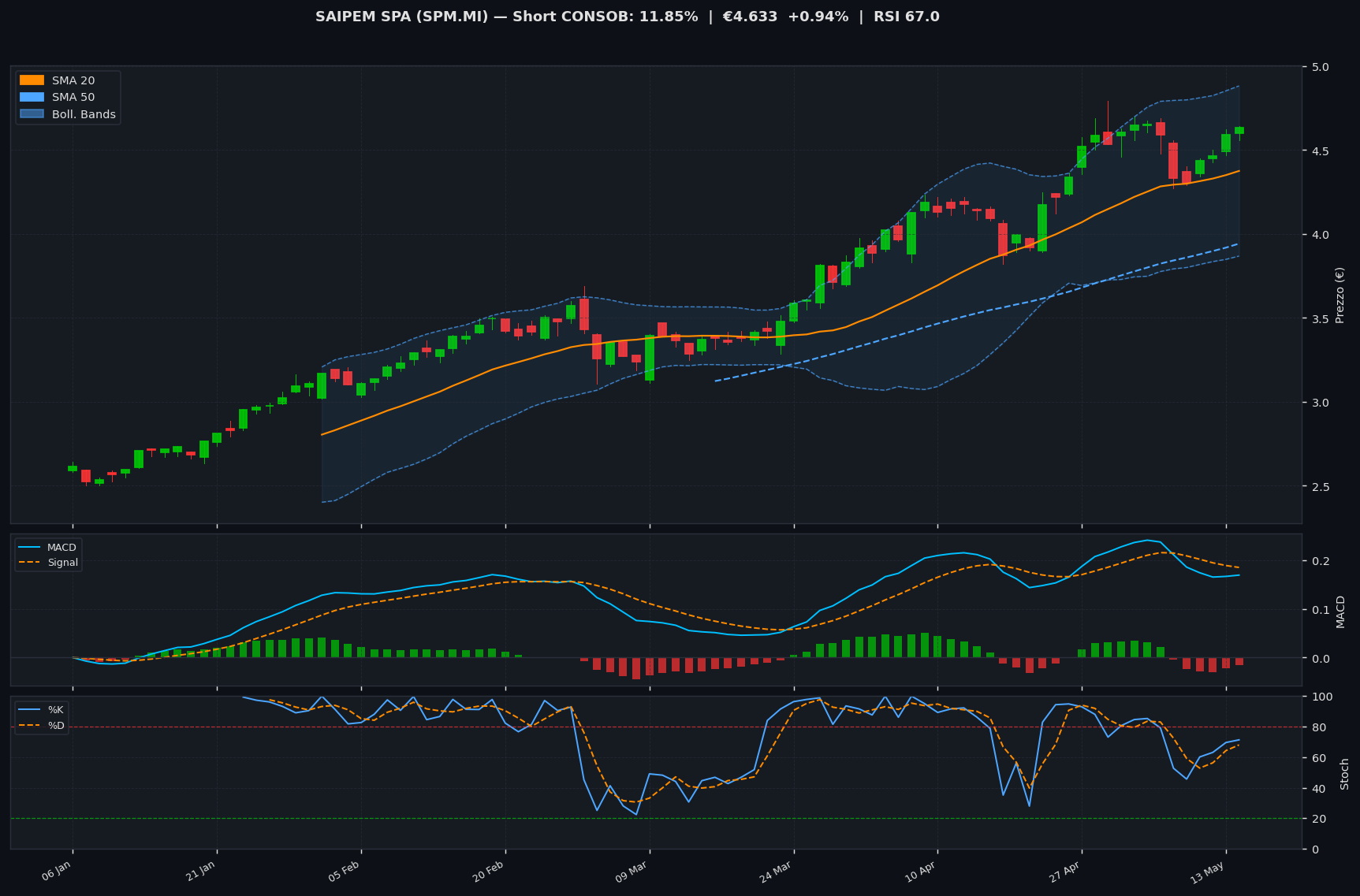Click the 60 tick on the Stoch axis
The width and height of the screenshot is (1360, 896).
[1320, 758]
